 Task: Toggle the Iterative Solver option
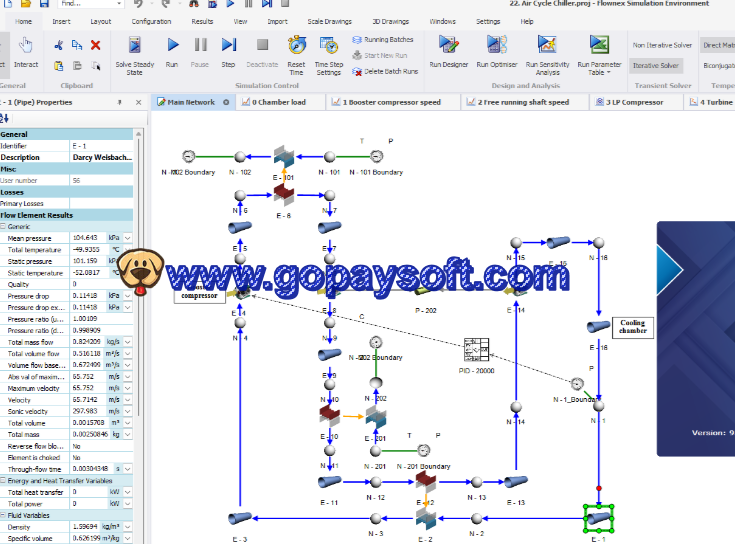656,65
